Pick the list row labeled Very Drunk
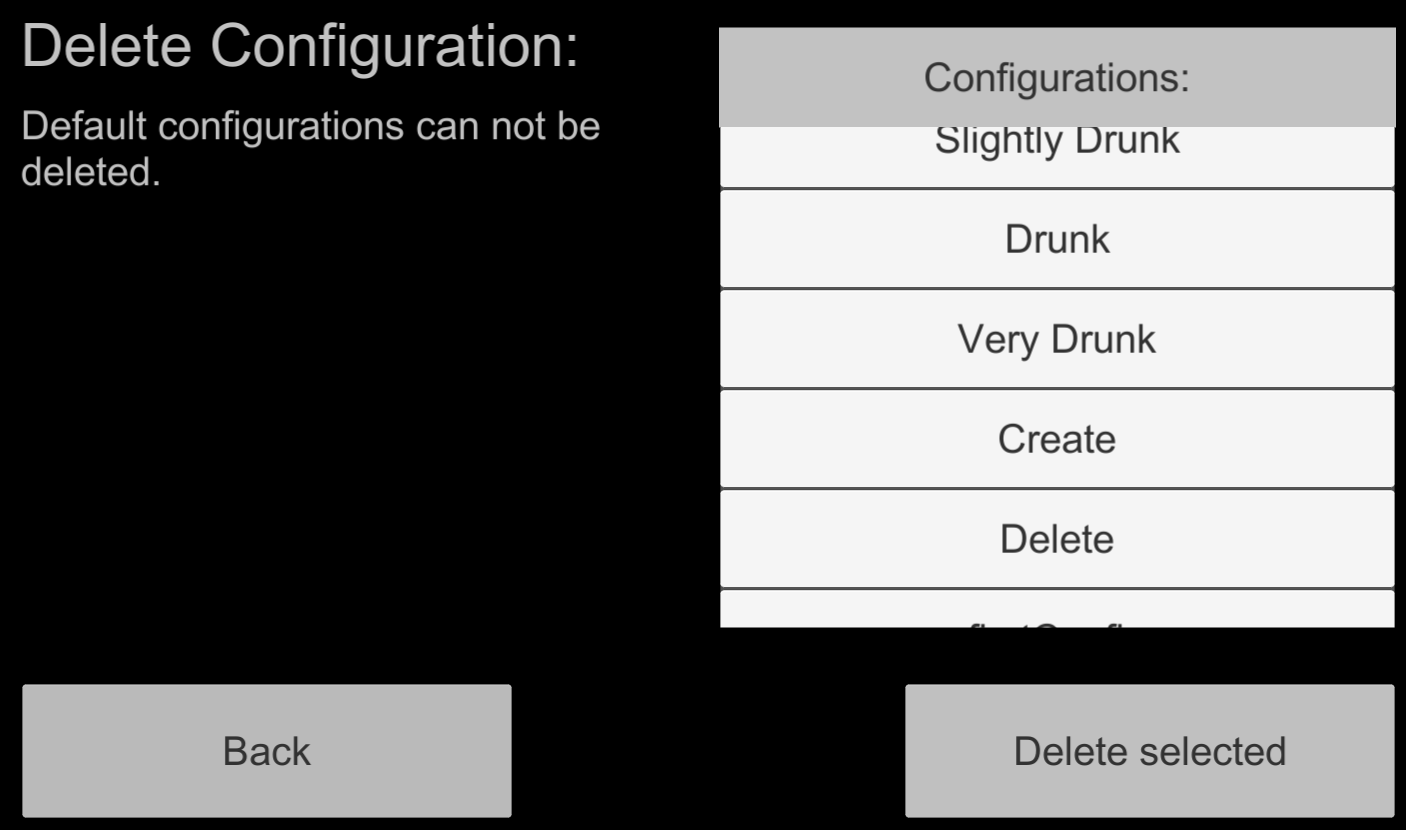This screenshot has height=830, width=1406. coord(1057,339)
